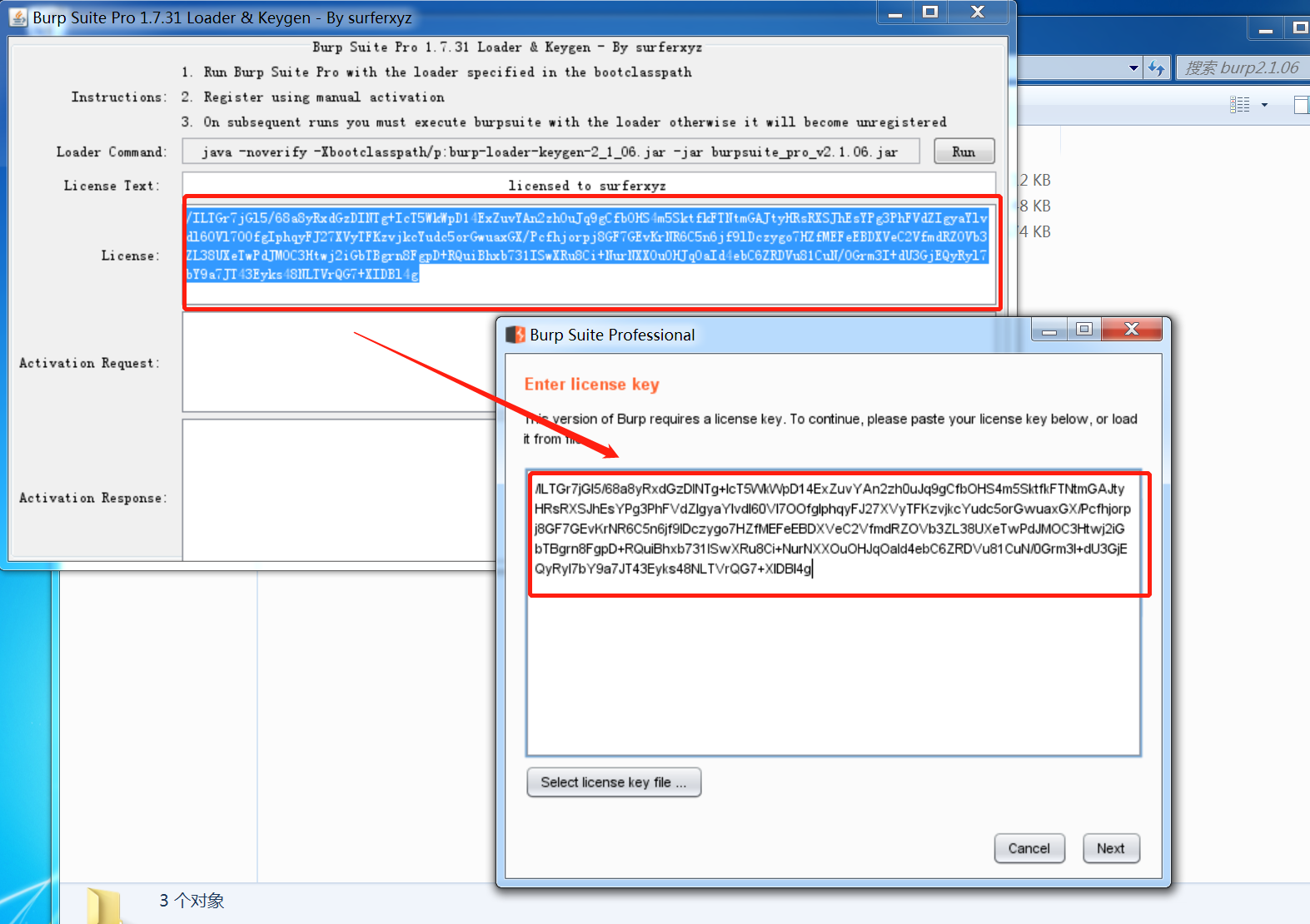The image size is (1310, 924).
Task: Click the license key text box in Burp dialog
Action: click(833, 613)
